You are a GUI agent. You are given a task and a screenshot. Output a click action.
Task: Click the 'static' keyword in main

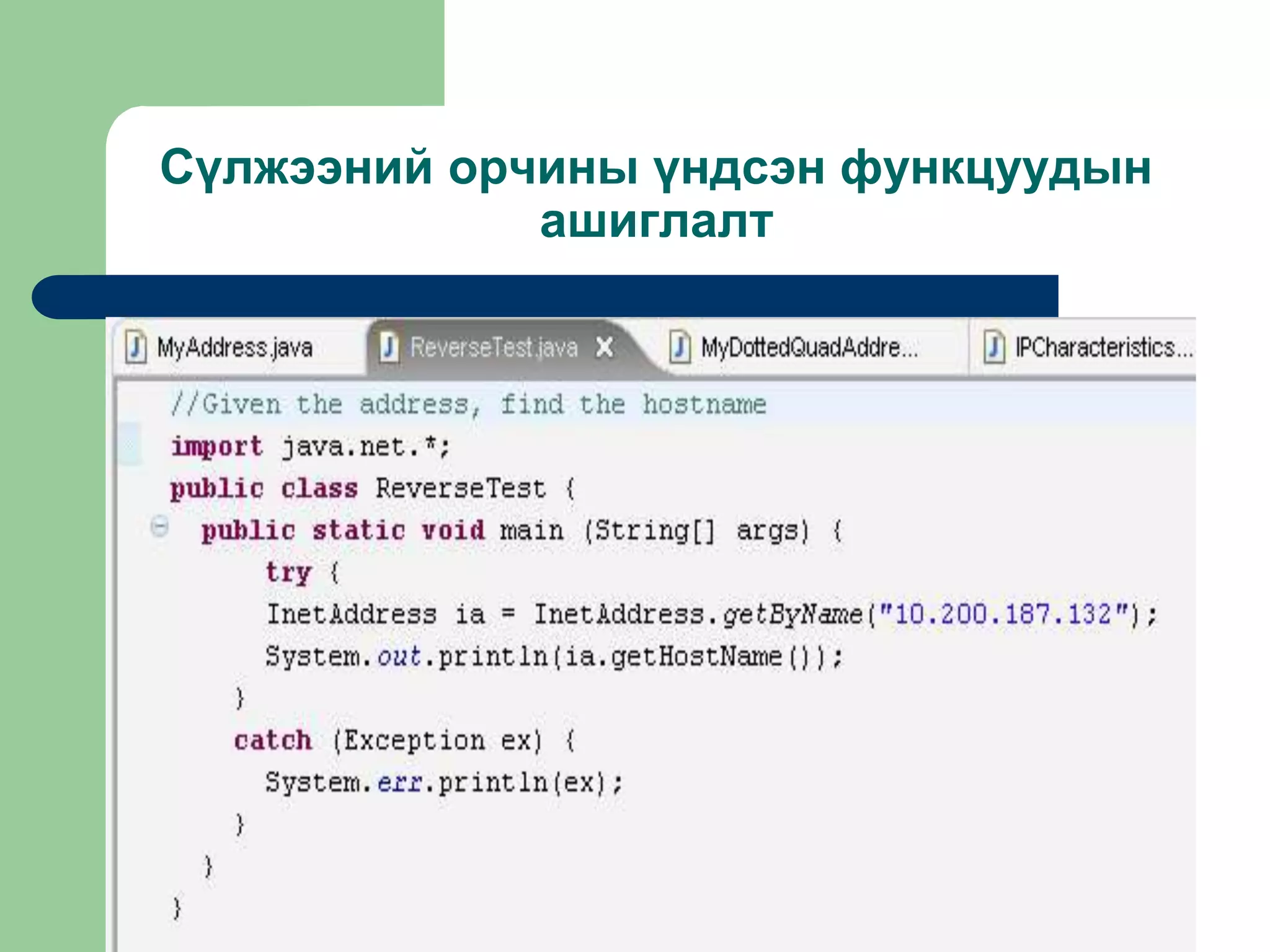pyautogui.click(x=358, y=531)
